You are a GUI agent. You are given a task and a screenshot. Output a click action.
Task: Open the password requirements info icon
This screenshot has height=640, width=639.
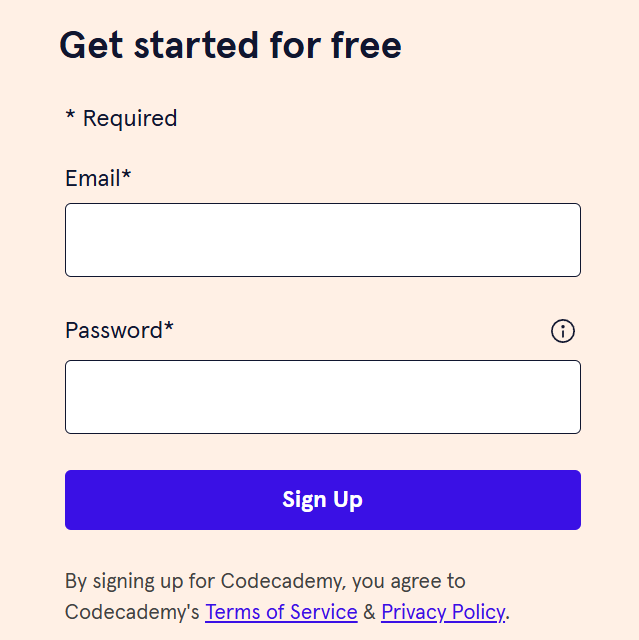pyautogui.click(x=563, y=331)
